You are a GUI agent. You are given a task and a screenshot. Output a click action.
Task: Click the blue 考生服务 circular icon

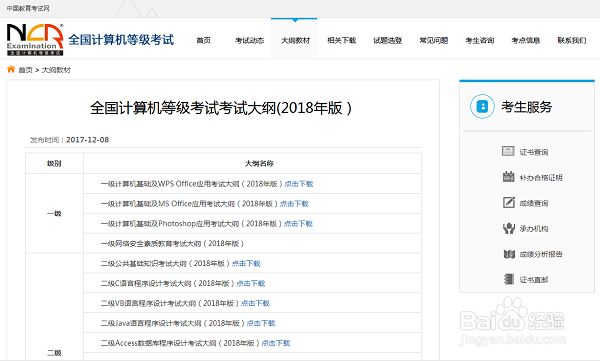482,106
